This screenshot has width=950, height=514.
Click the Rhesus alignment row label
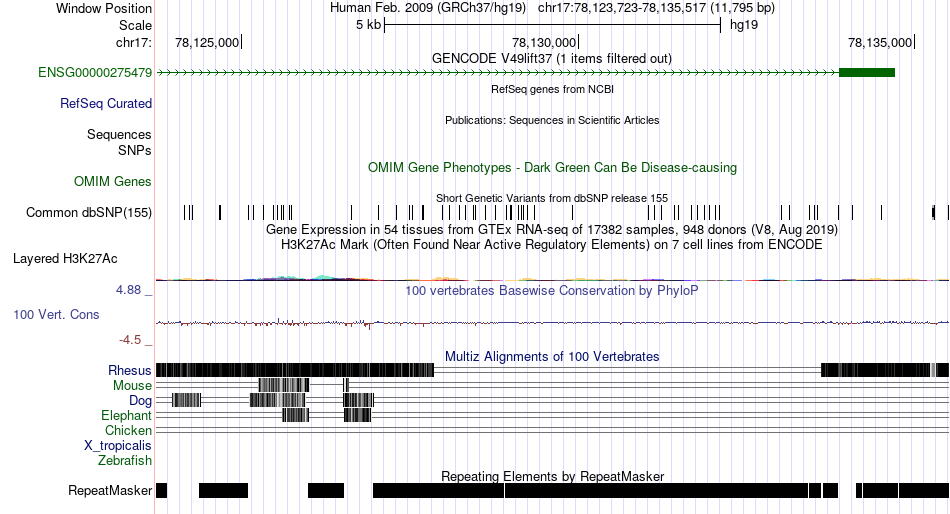point(130,370)
